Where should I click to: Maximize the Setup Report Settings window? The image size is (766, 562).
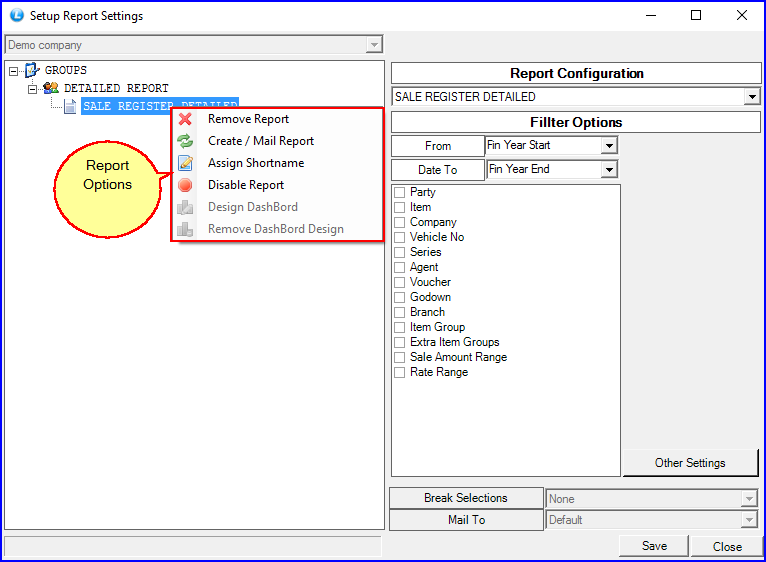point(696,15)
